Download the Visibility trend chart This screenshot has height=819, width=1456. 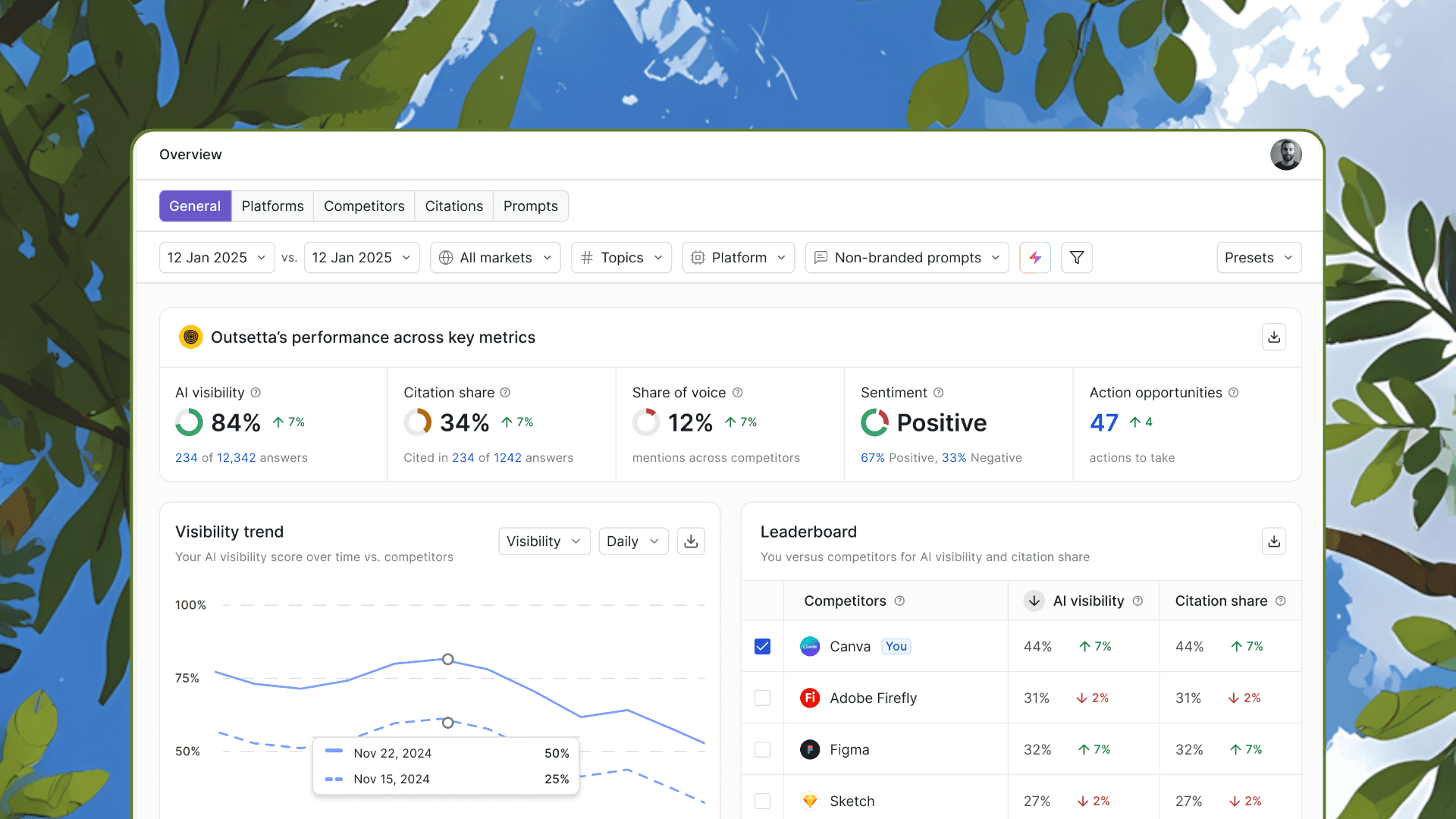(691, 541)
